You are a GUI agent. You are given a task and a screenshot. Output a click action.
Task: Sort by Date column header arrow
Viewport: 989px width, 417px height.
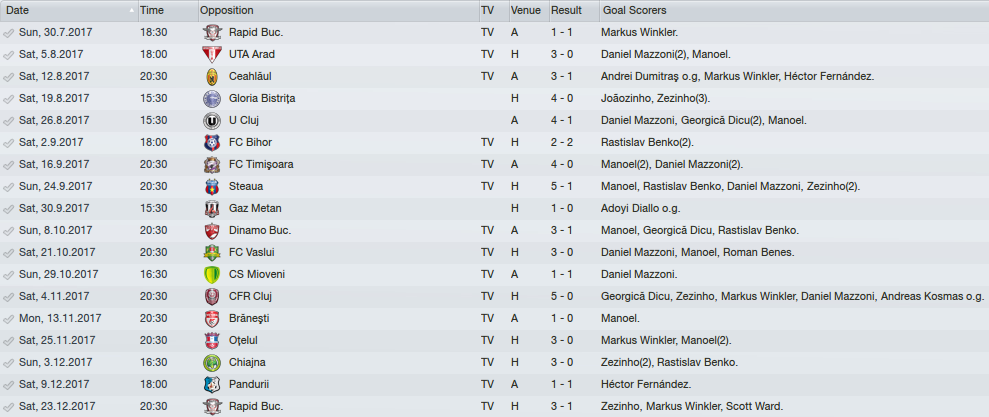[x=132, y=11]
